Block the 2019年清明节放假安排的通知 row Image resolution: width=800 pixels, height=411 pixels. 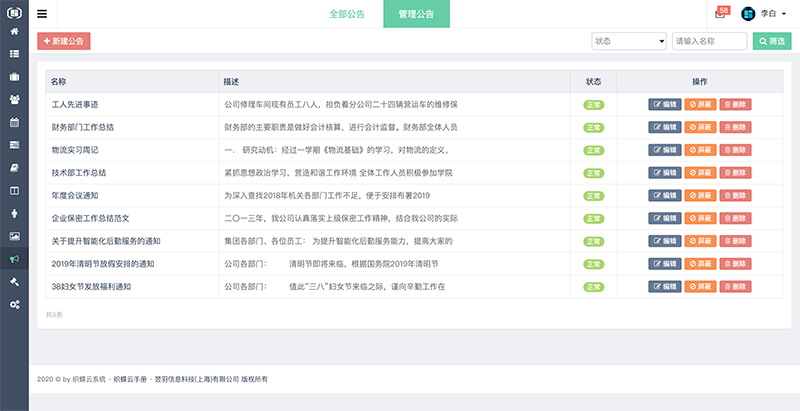(701, 264)
